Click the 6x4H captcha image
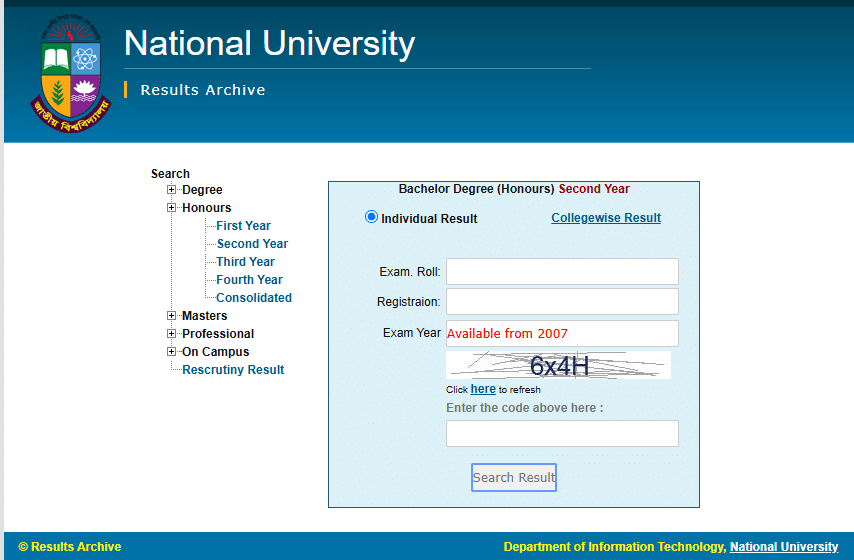The image size is (854, 560). click(x=558, y=365)
